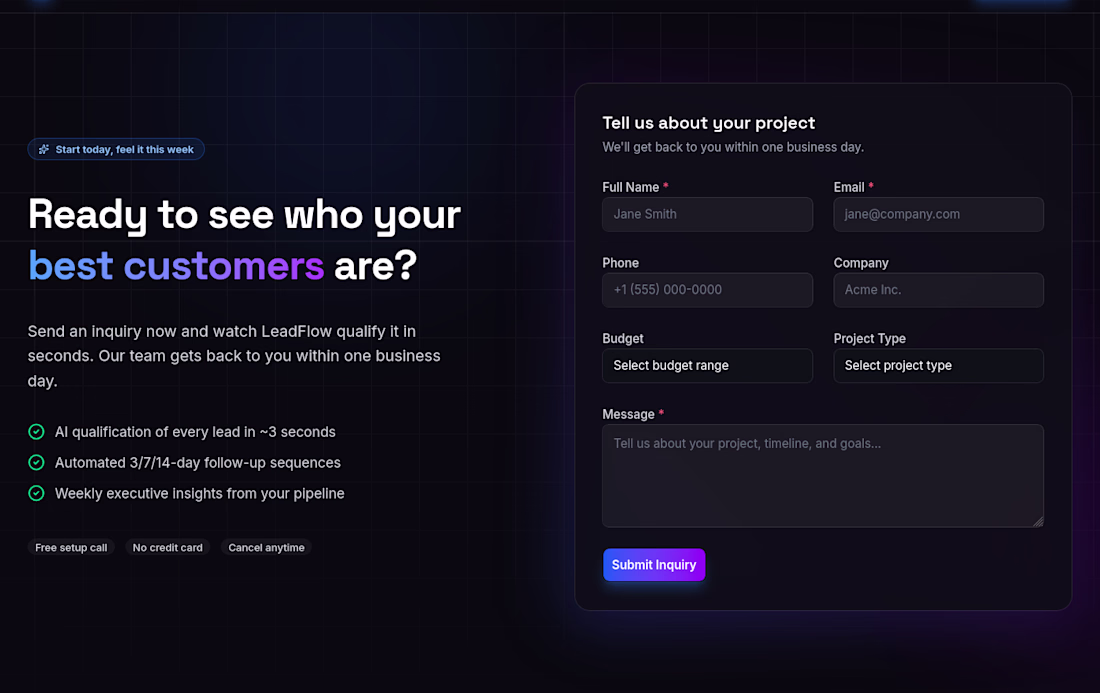The image size is (1100, 693).
Task: Click the Budget field label
Action: click(x=623, y=338)
